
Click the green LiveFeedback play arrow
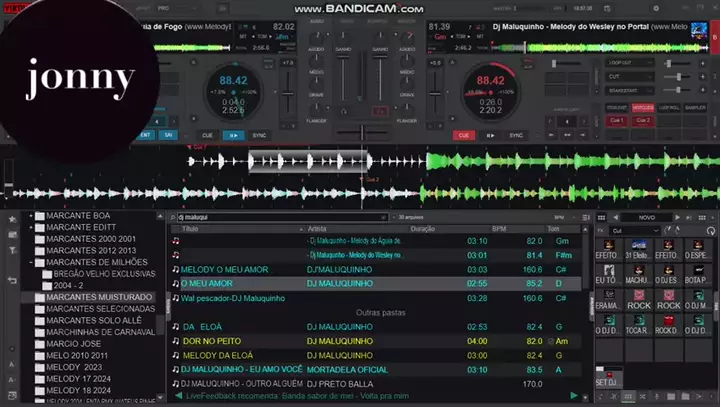574,396
